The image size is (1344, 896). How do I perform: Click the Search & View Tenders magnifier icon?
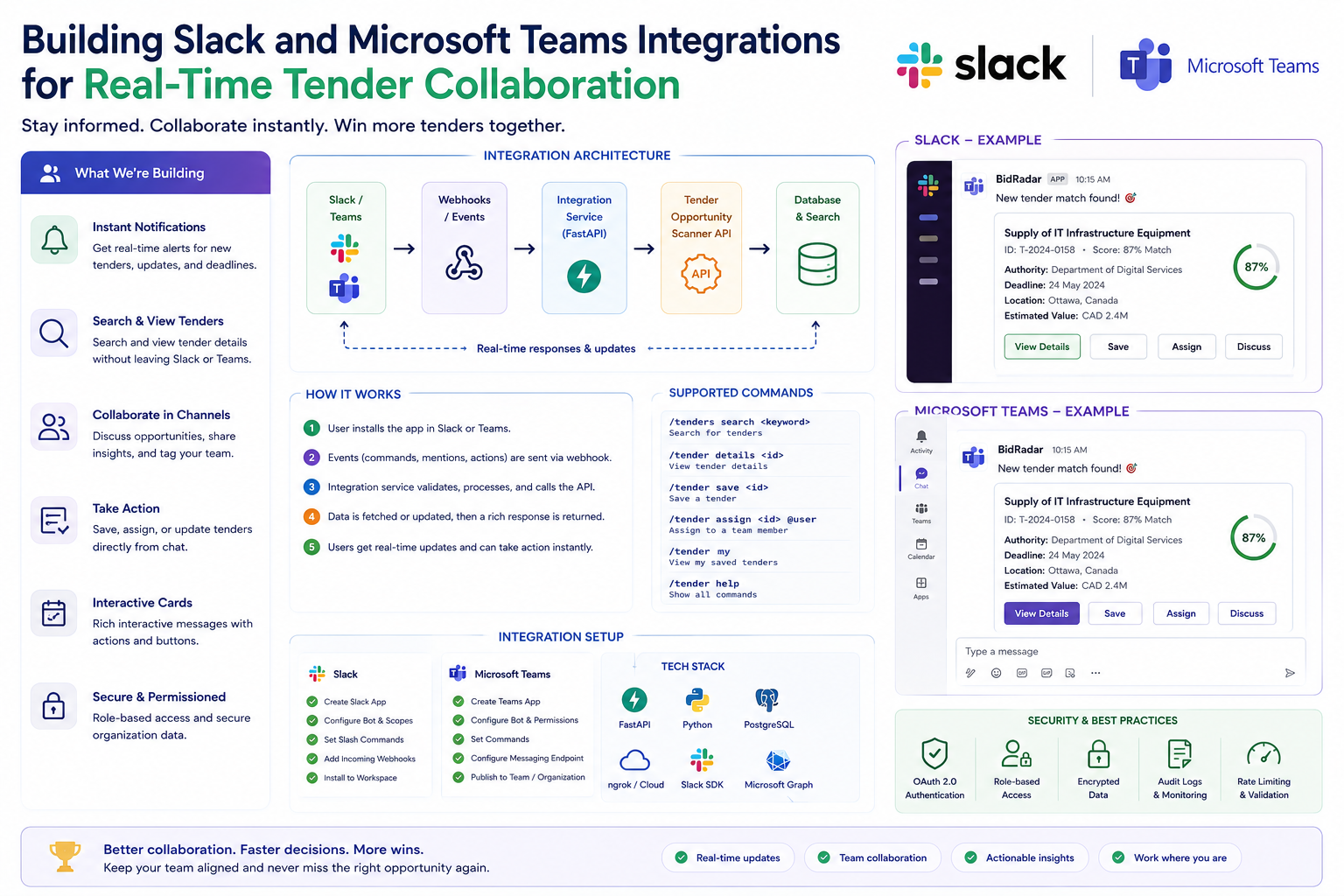[x=54, y=333]
